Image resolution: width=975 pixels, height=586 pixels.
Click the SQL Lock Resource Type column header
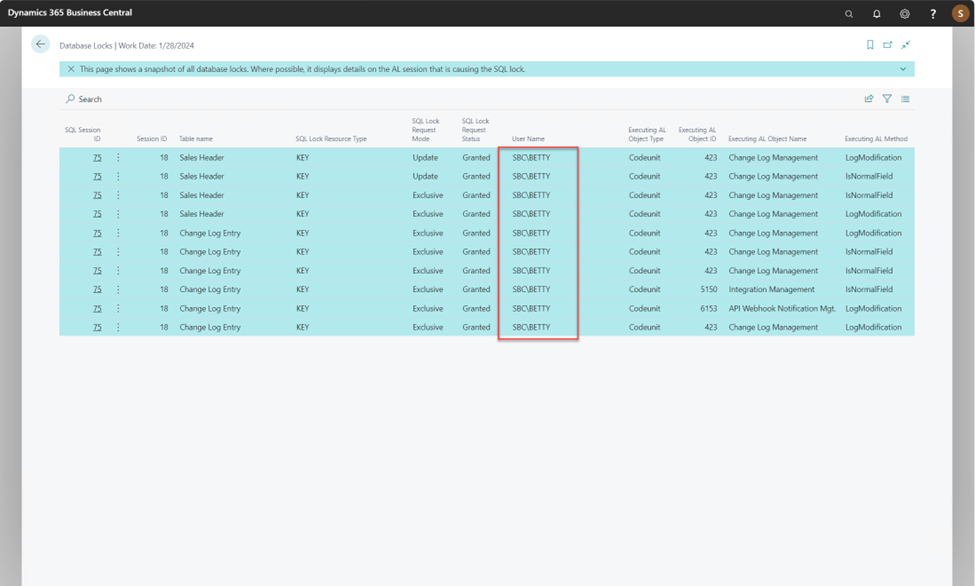[331, 139]
